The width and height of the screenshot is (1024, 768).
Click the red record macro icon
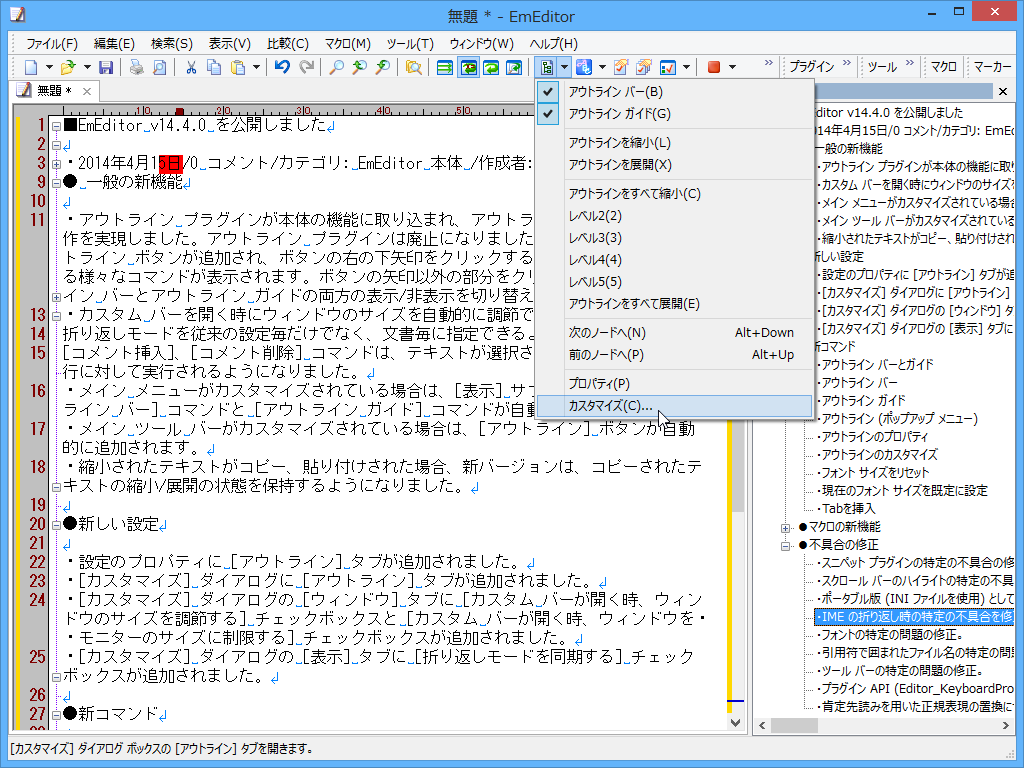[714, 67]
